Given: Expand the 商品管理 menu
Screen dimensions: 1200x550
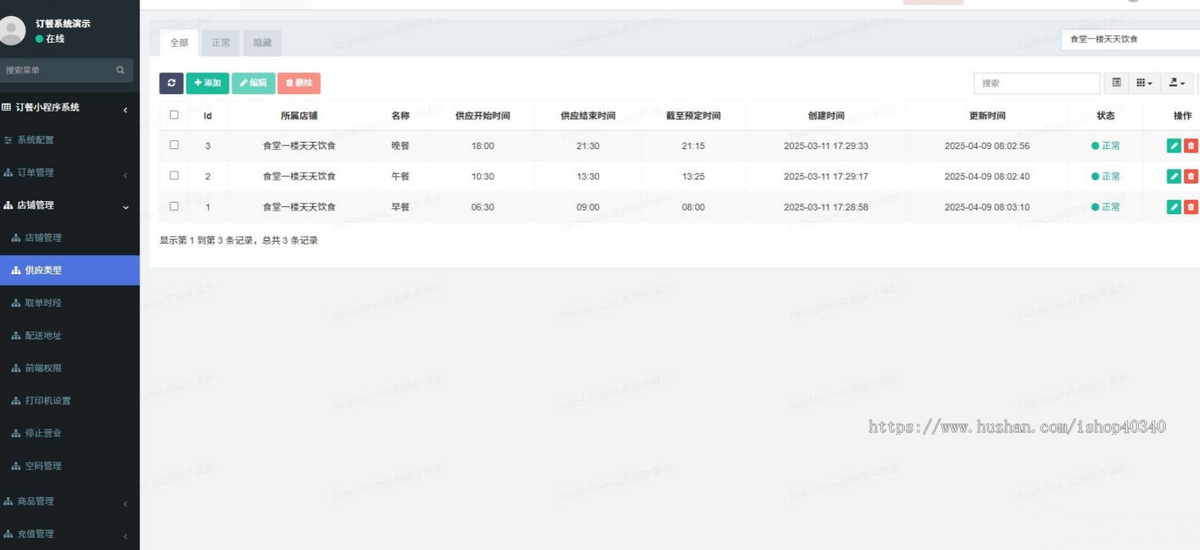Looking at the screenshot, I should point(70,501).
